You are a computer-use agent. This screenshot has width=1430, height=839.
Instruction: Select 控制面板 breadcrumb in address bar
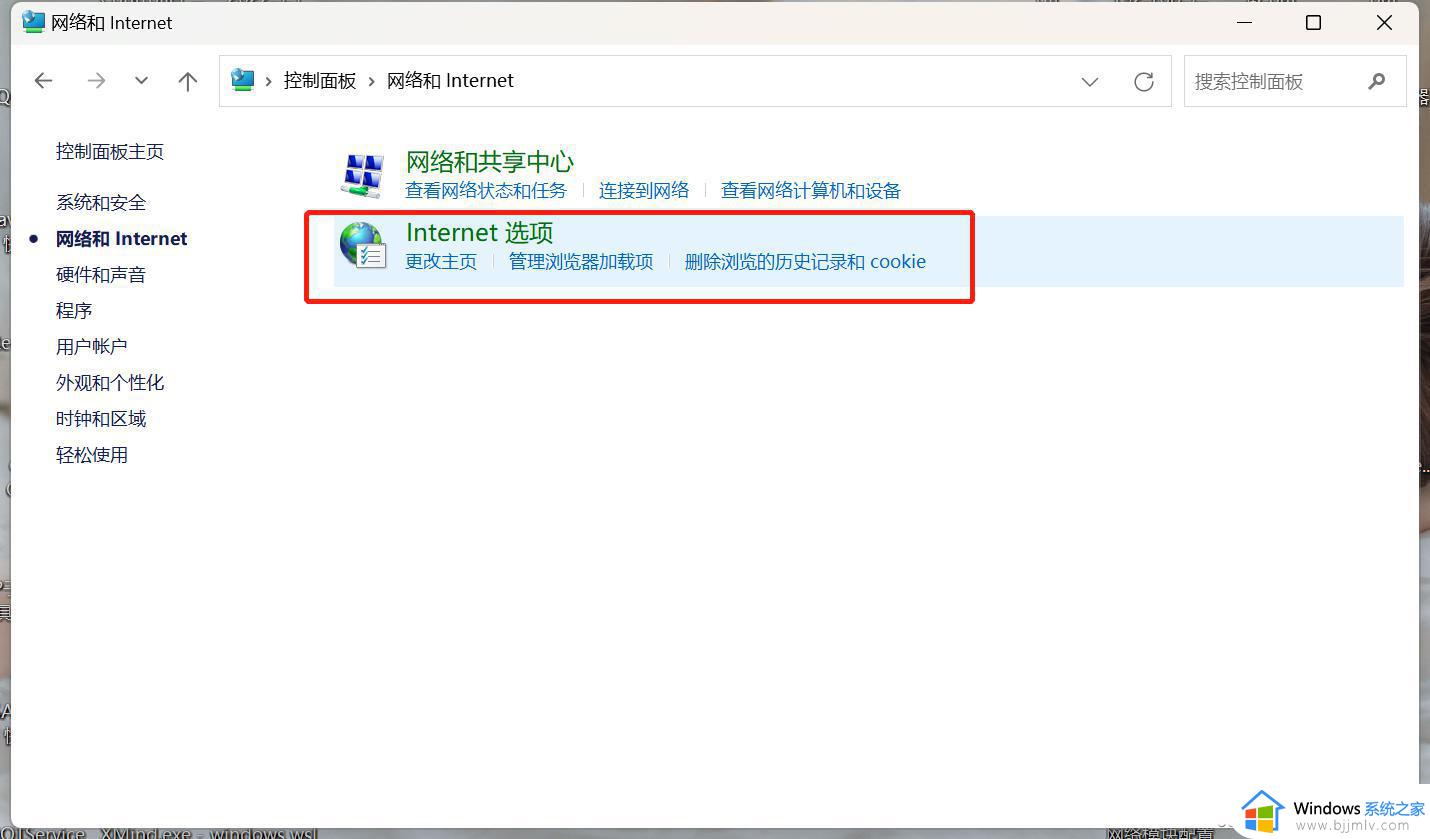click(x=320, y=81)
